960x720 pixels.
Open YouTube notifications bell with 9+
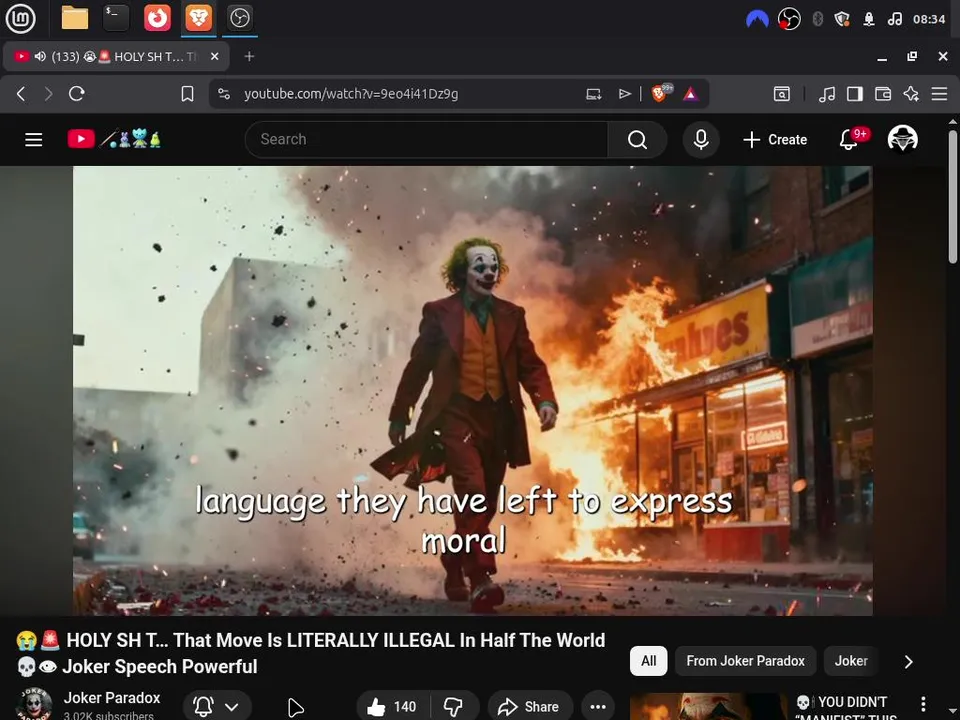tap(850, 139)
